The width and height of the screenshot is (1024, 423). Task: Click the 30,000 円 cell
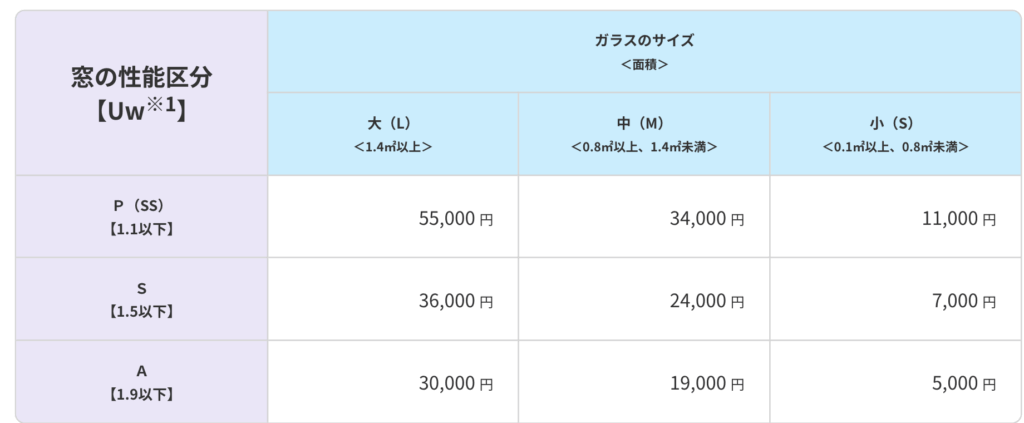coord(456,383)
